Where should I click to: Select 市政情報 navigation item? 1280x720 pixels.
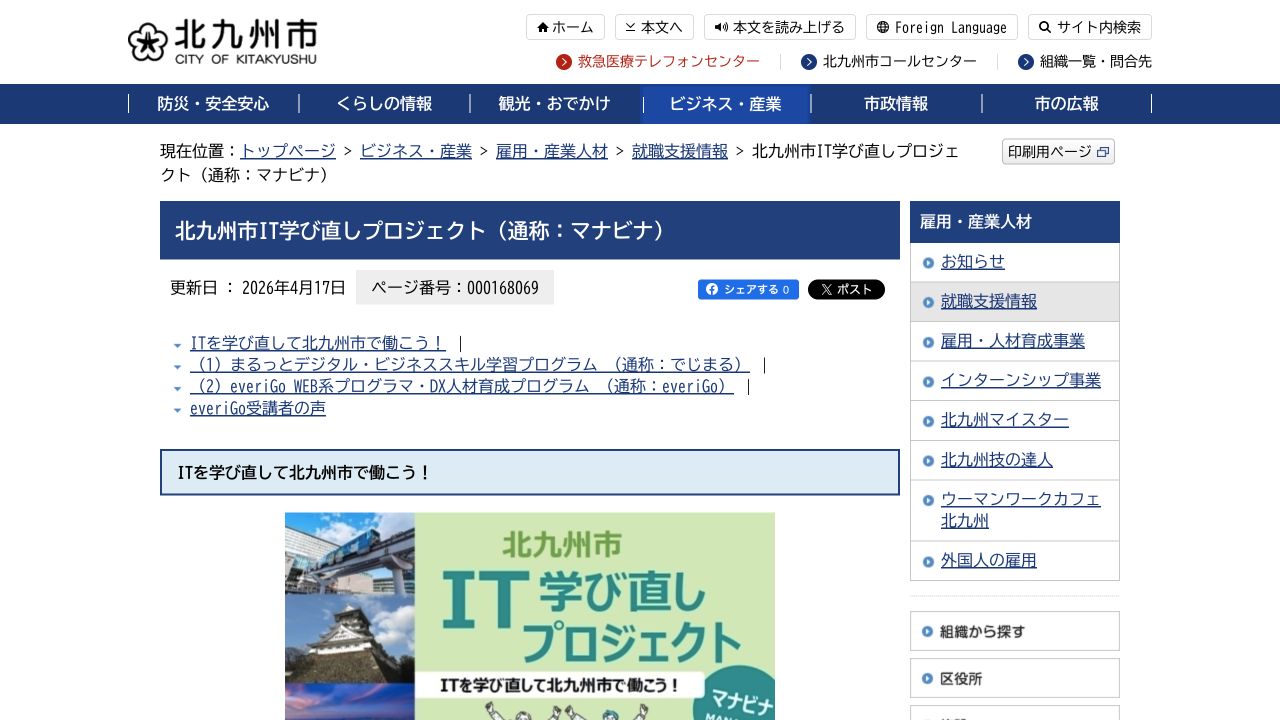coord(896,104)
